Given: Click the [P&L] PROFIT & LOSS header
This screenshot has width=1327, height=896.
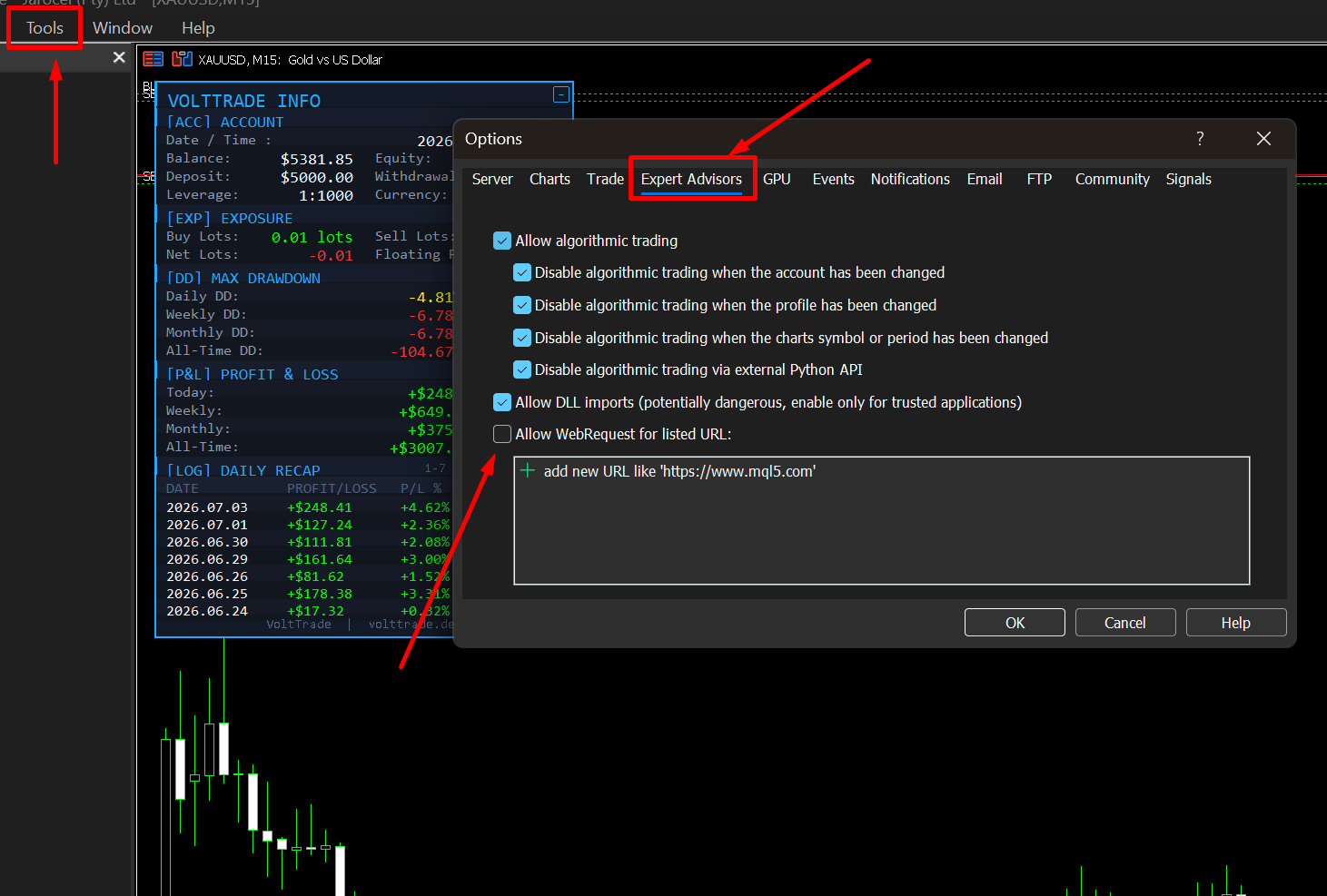Looking at the screenshot, I should 253,374.
